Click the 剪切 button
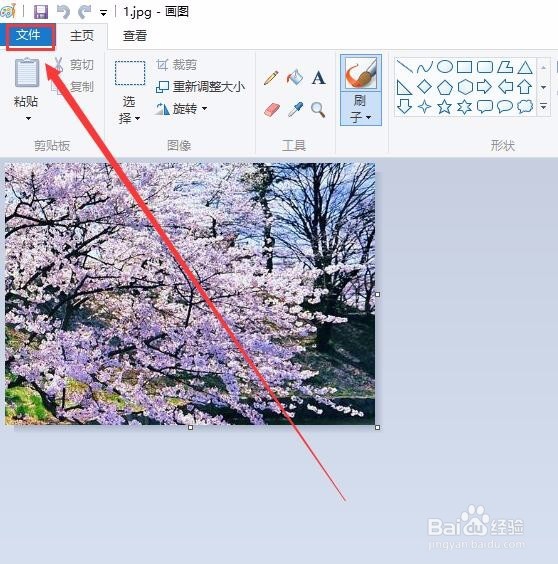Viewport: 558px width, 564px height. point(74,65)
